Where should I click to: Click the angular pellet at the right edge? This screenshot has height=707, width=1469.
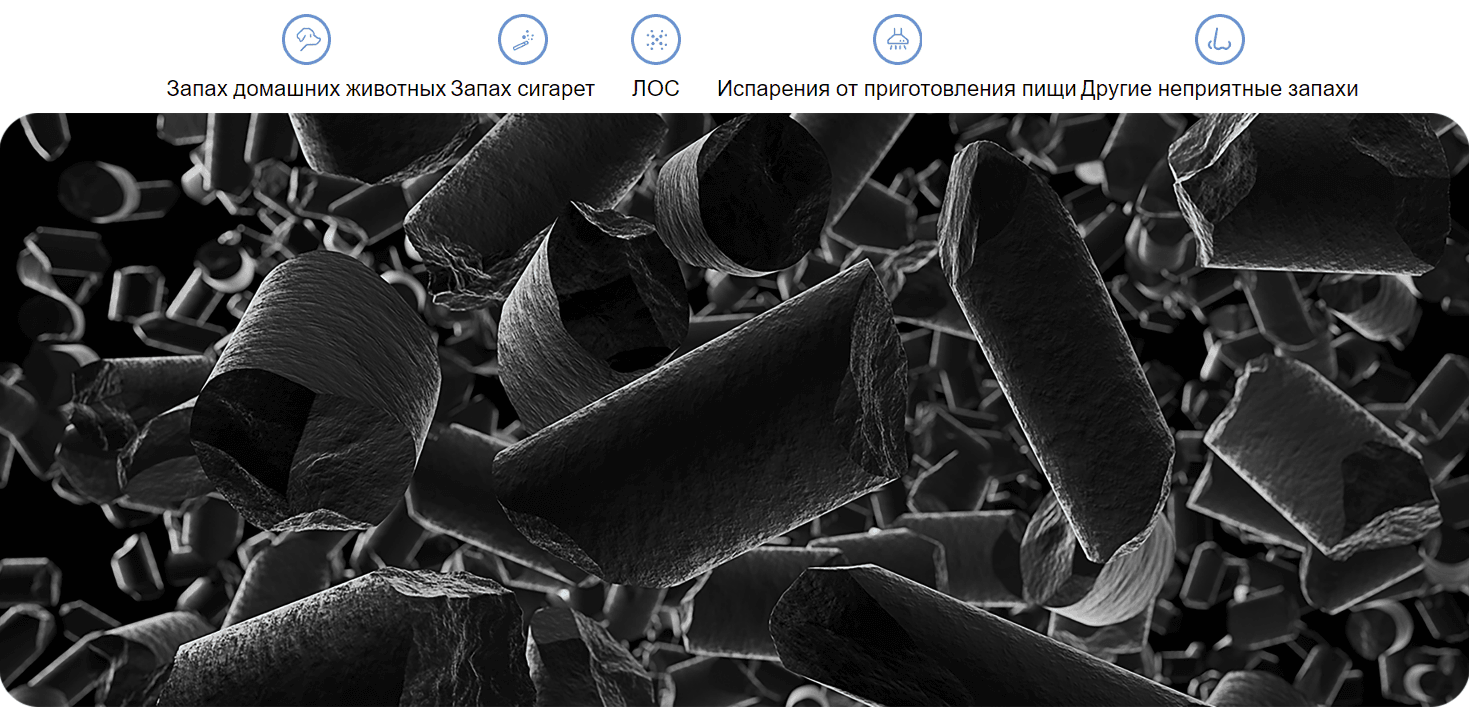1320,450
